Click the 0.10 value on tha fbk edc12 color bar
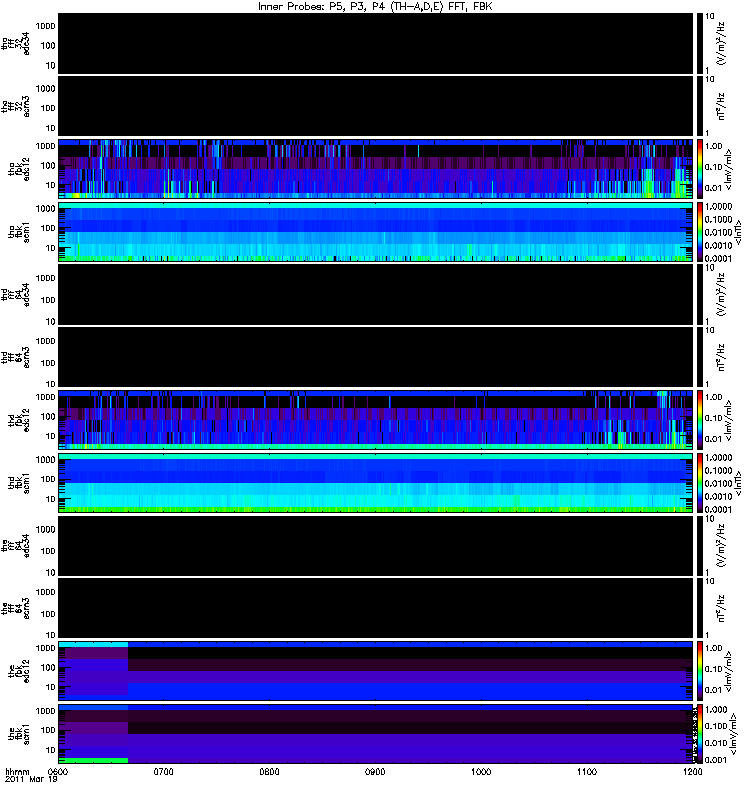The image size is (750, 800). point(714,167)
